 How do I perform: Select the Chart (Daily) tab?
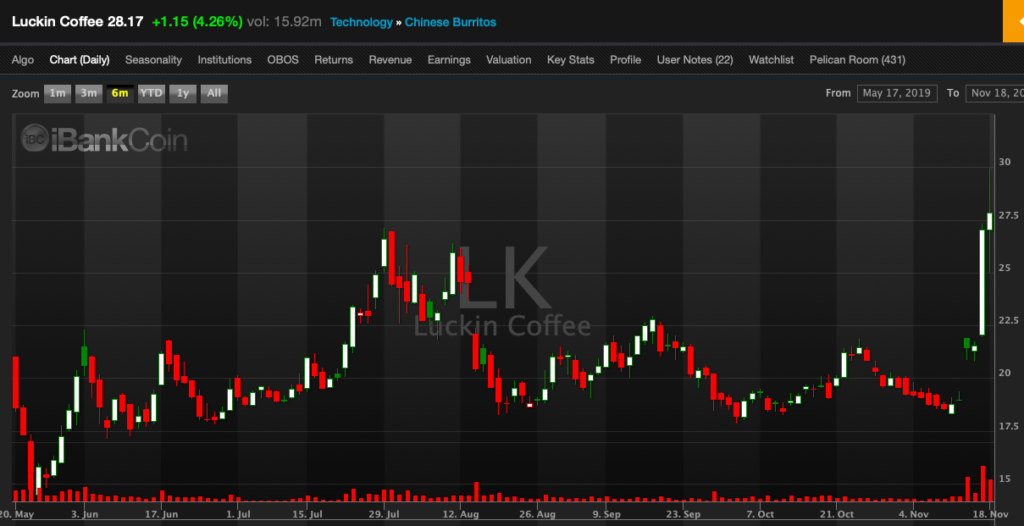[x=80, y=60]
